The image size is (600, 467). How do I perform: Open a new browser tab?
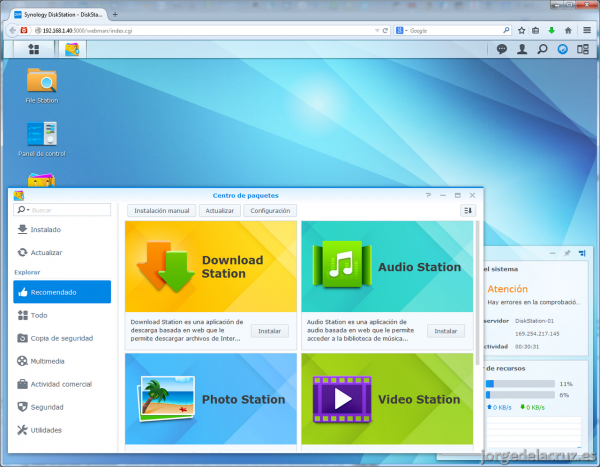coord(115,15)
